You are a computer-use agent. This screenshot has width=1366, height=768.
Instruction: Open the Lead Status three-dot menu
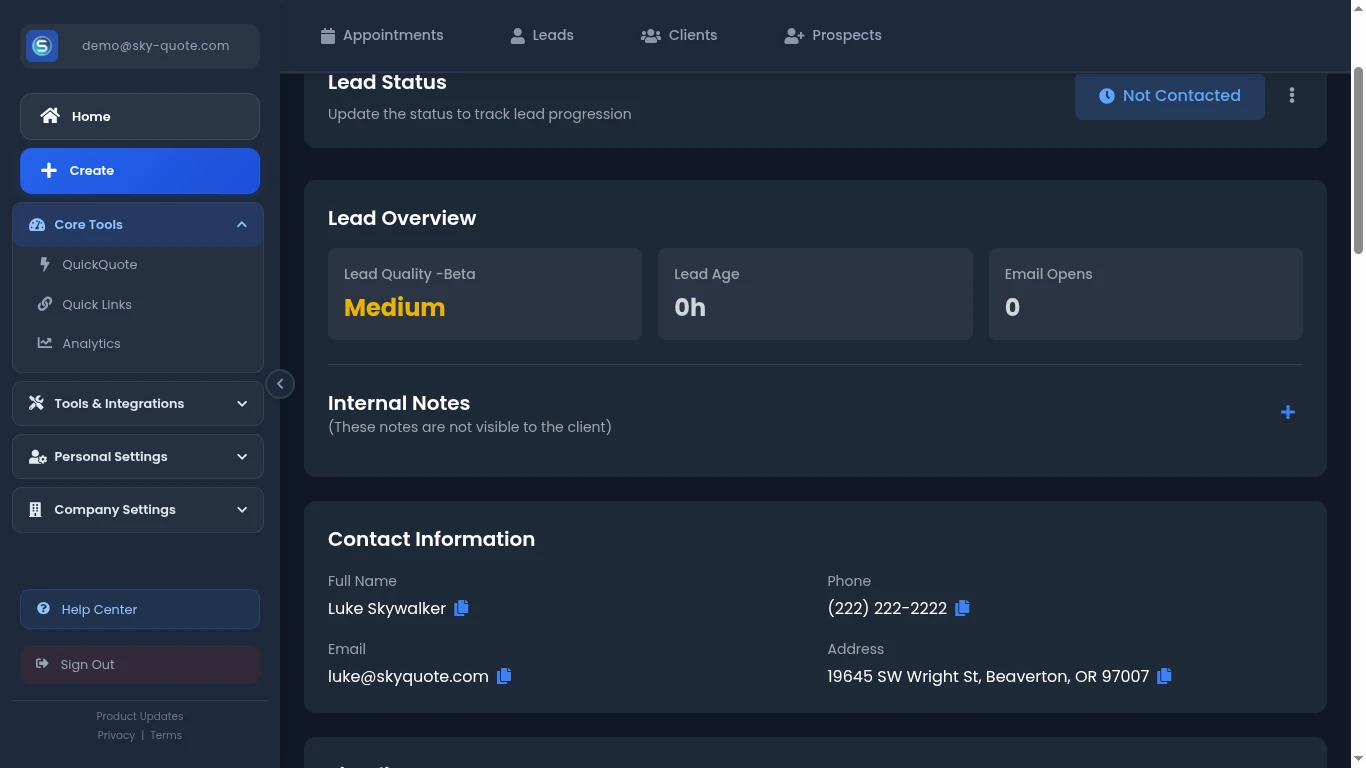pyautogui.click(x=1292, y=95)
